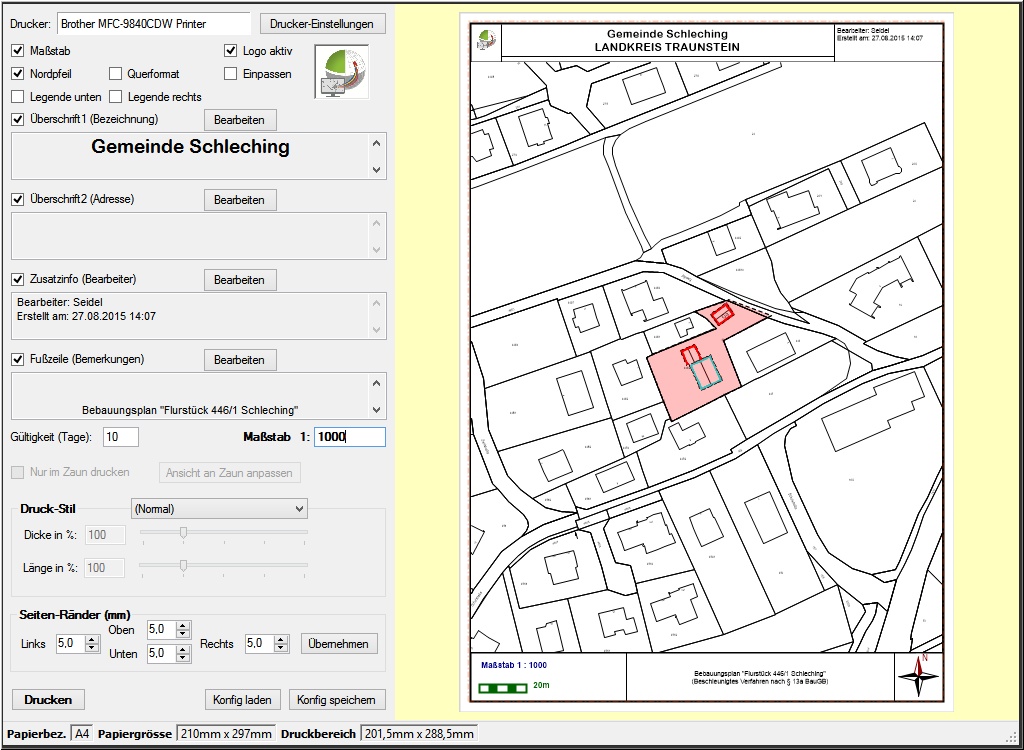Uncheck Fußzeile (Bemerkungen)

[18, 359]
